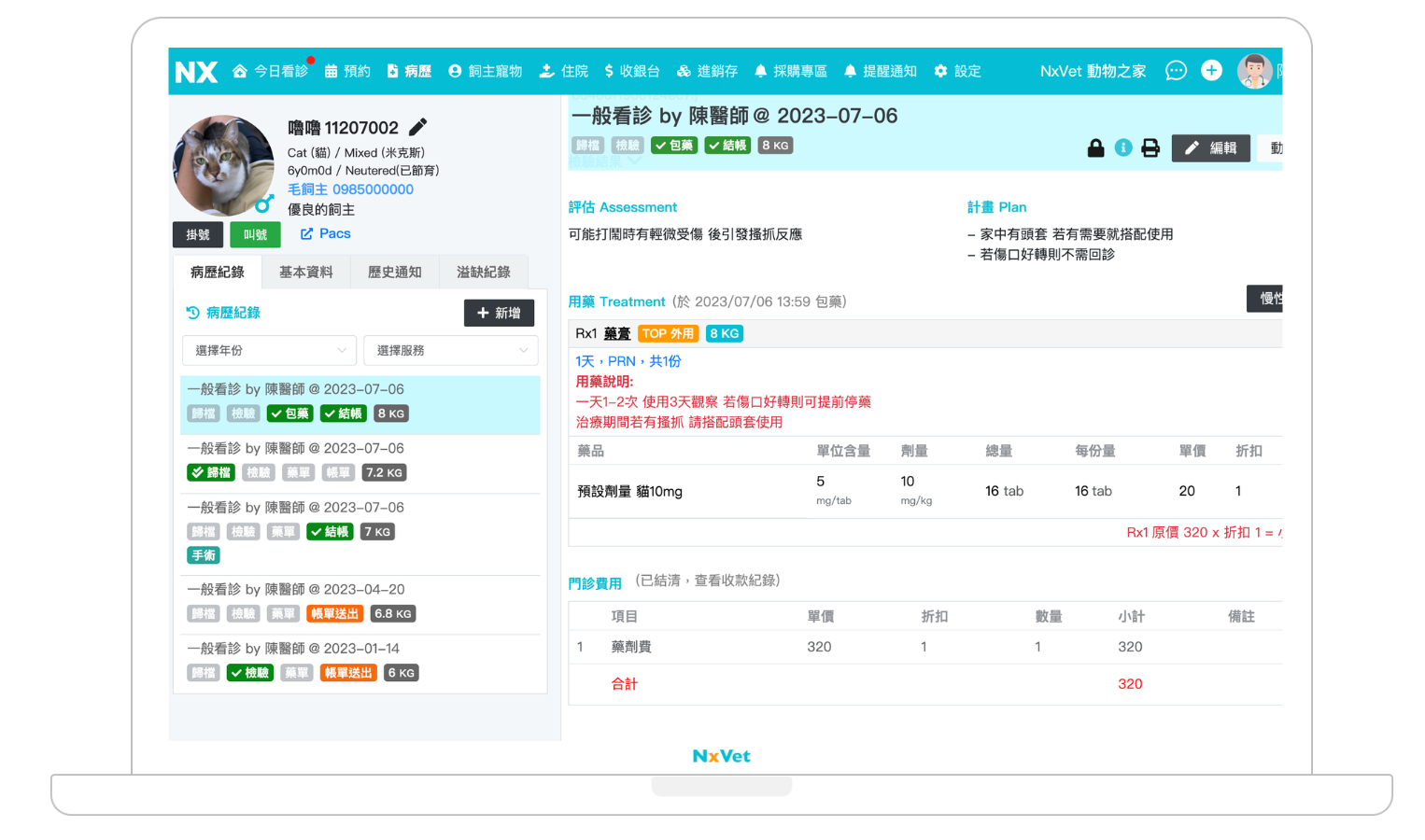Open the chat bubble messages icon
Viewport: 1425px width, 840px height.
pos(1176,71)
